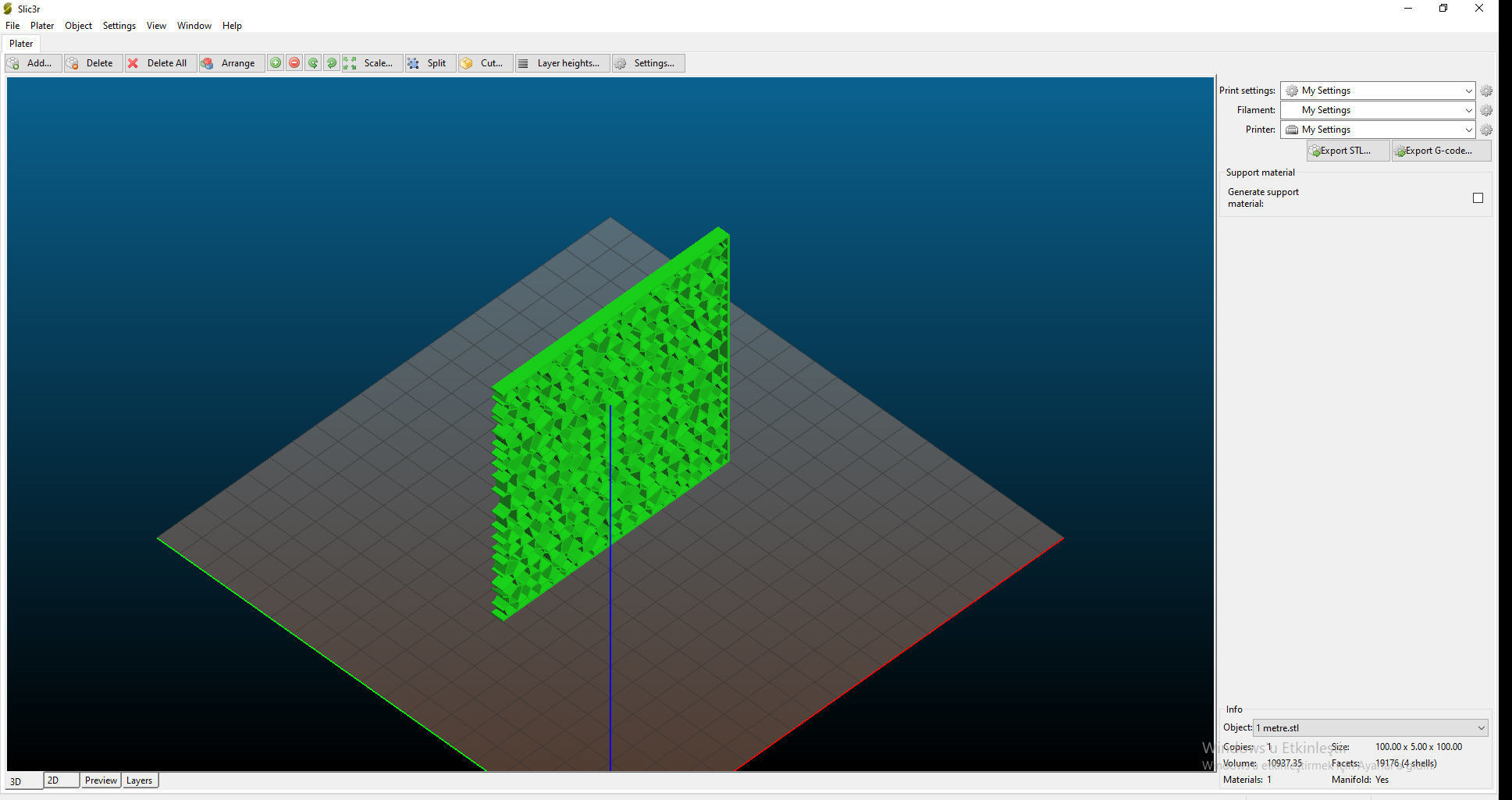Image resolution: width=1512 pixels, height=800 pixels.
Task: Open the Cut... tool
Action: pyautogui.click(x=485, y=63)
